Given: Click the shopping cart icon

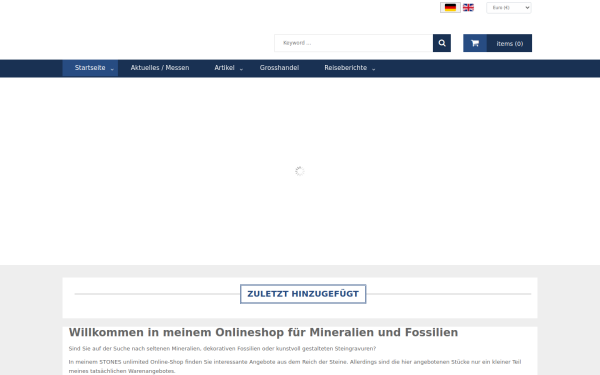Looking at the screenshot, I should coord(475,43).
